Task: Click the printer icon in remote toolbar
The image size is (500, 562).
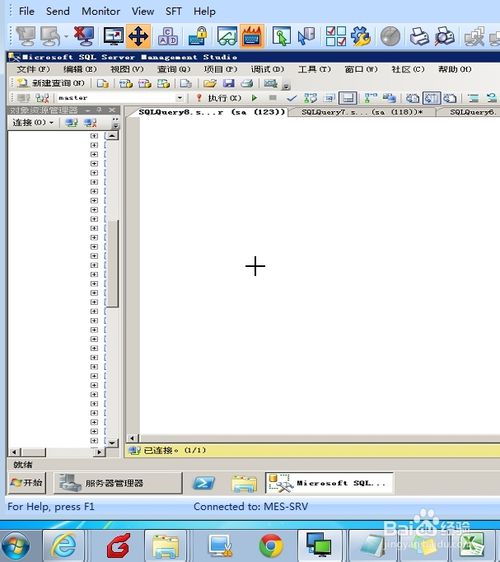Action: click(419, 36)
